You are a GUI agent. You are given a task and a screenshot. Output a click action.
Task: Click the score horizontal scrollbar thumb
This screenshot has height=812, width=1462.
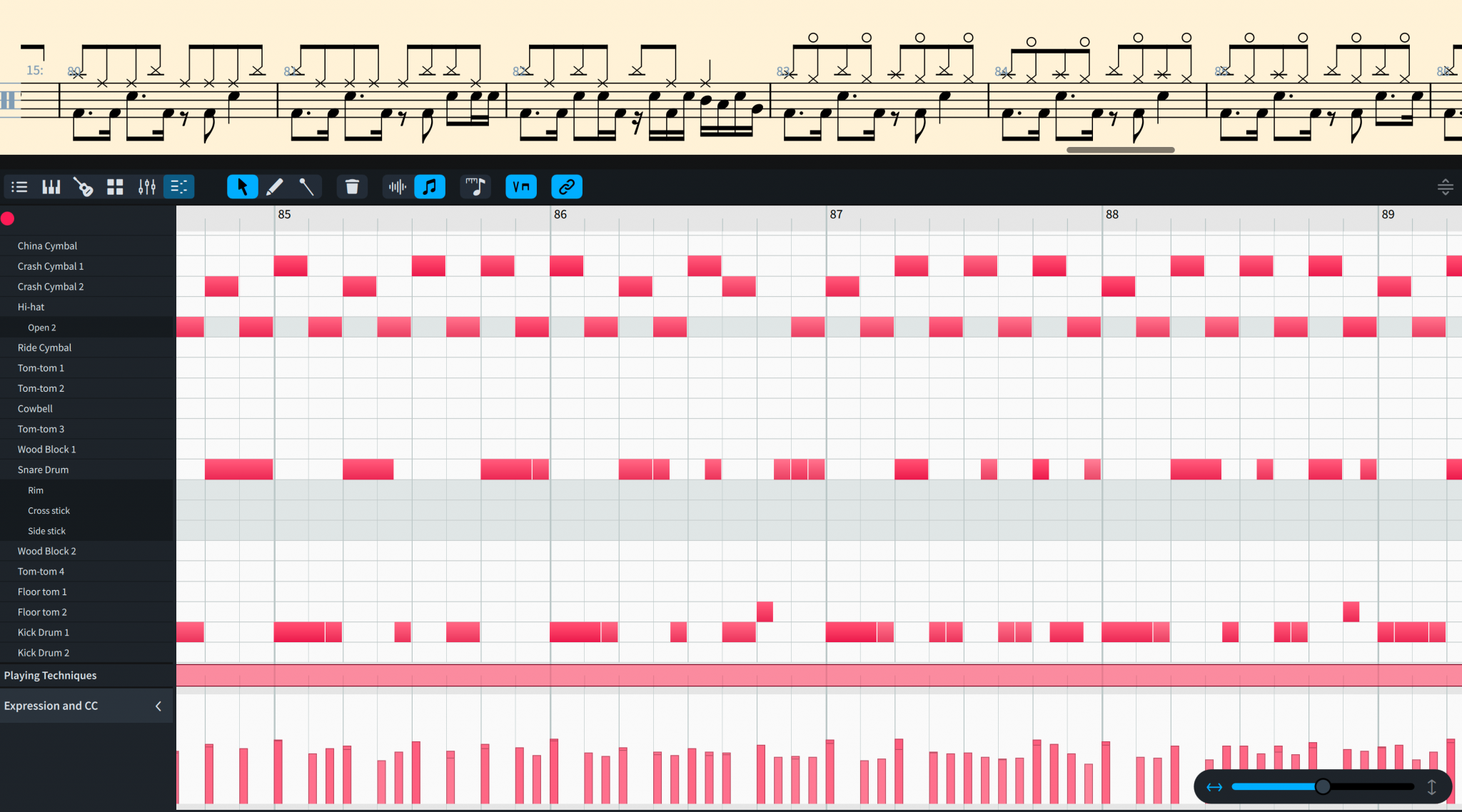coord(1120,150)
